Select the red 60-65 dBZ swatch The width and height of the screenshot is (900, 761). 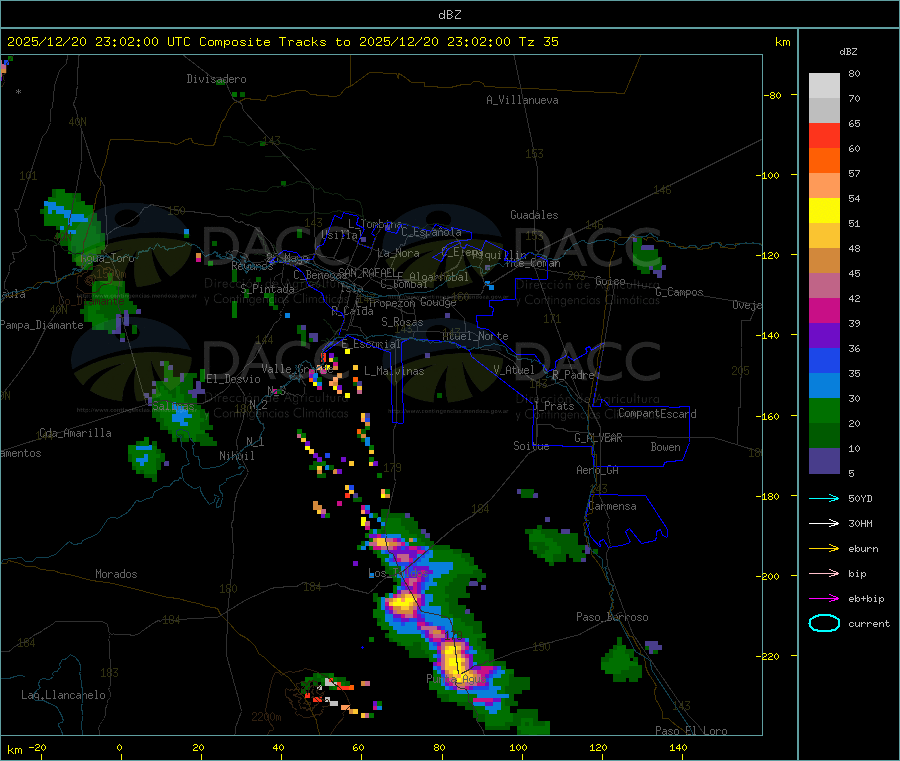[x=824, y=135]
